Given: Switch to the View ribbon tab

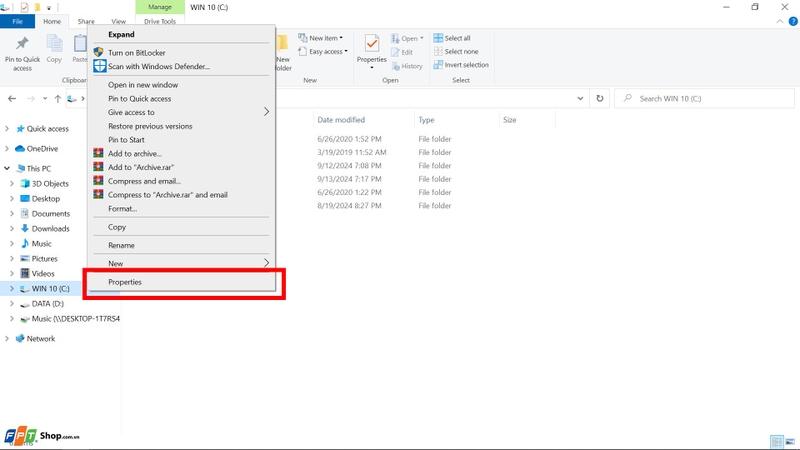Looking at the screenshot, I should pos(118,21).
